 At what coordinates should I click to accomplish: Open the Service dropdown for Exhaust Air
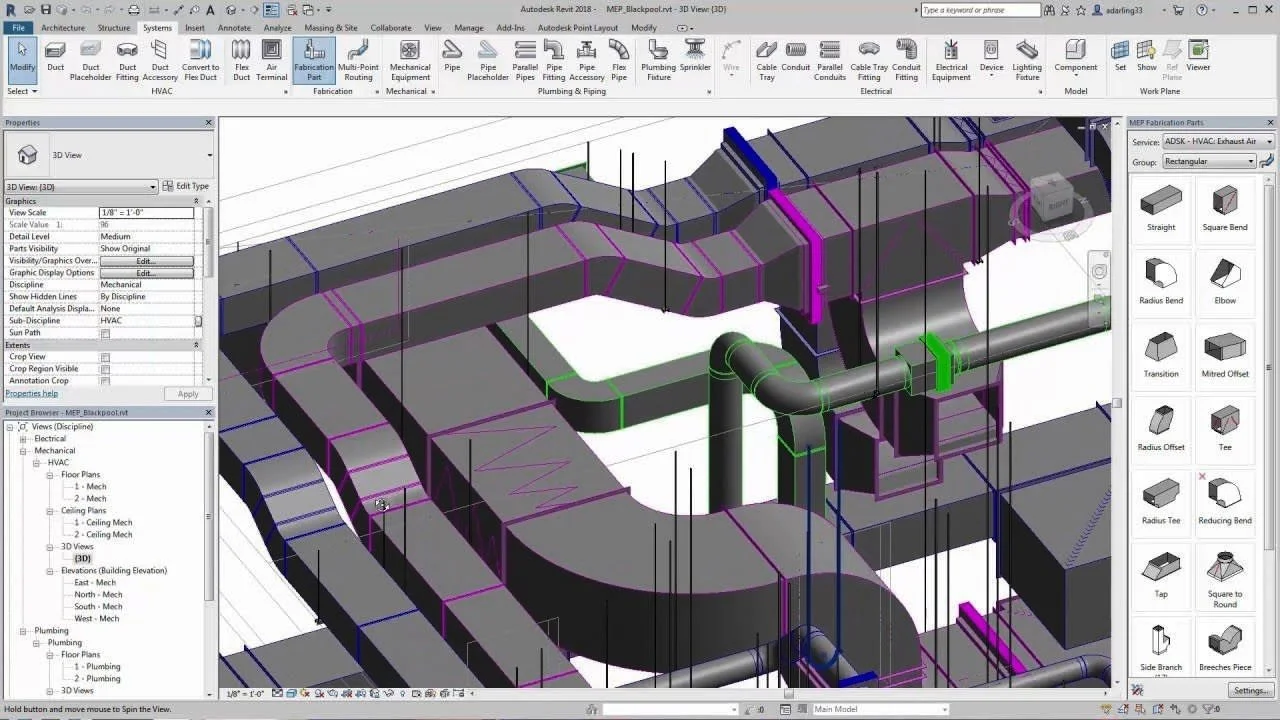(1218, 142)
